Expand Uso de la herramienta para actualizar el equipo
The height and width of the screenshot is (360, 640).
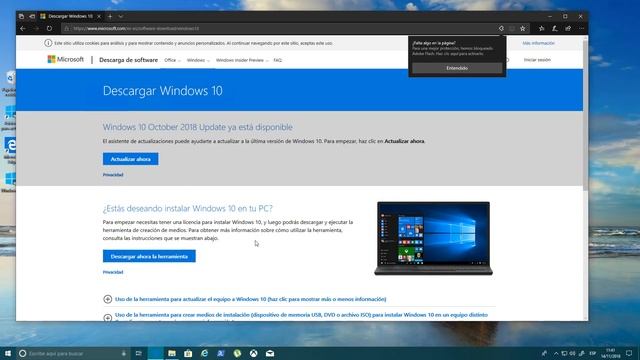(x=250, y=299)
